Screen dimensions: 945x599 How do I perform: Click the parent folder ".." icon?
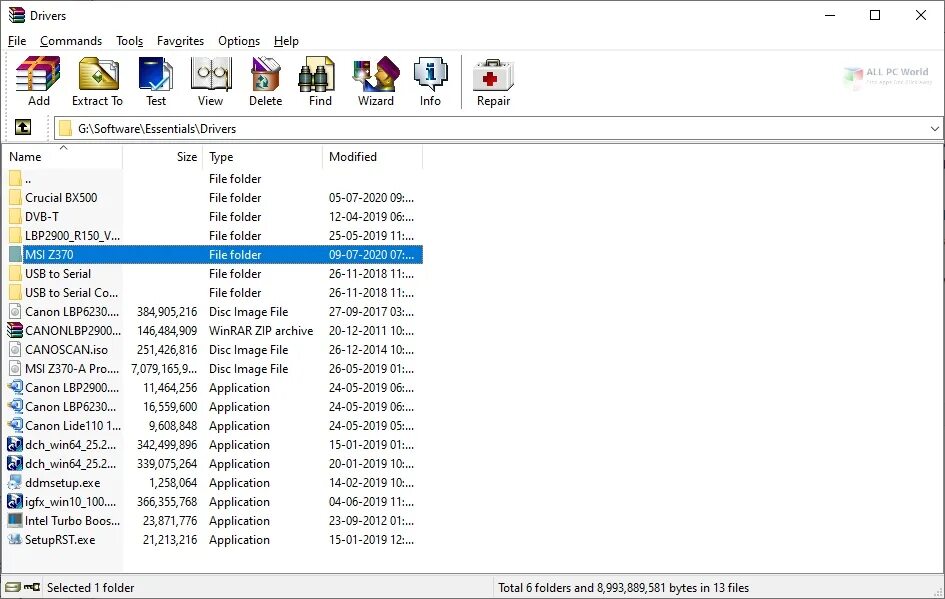tap(15, 178)
